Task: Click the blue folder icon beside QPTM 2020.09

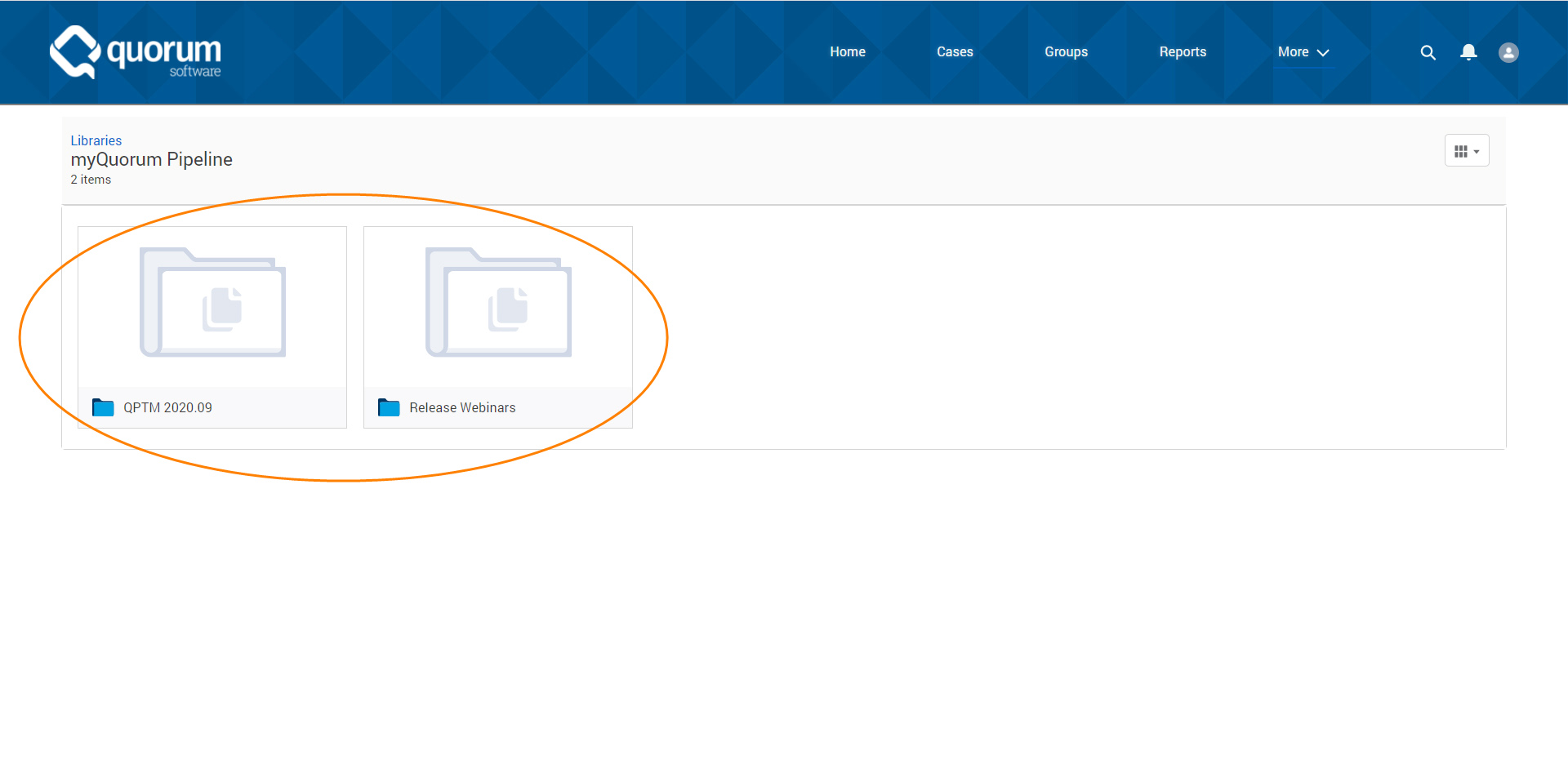Action: (103, 407)
